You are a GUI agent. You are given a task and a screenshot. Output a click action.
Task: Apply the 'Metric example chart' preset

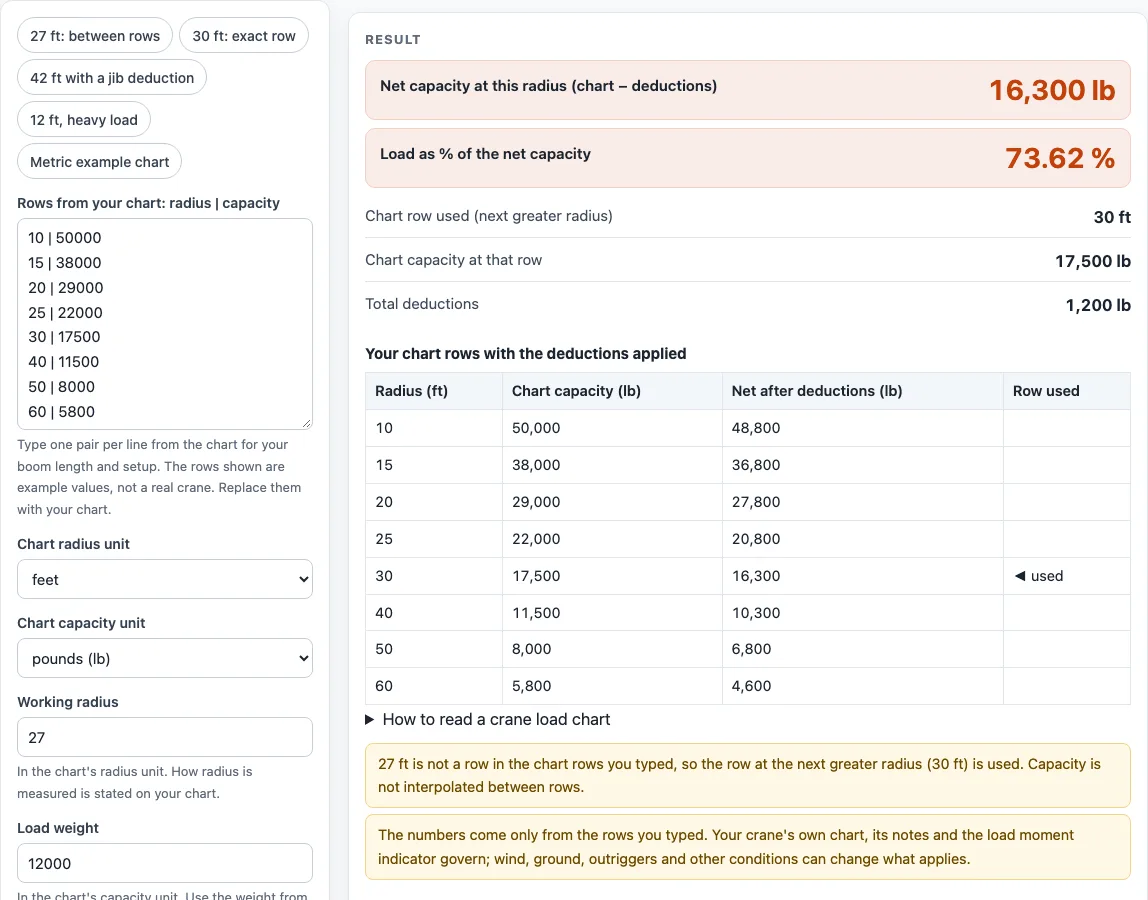coord(100,162)
